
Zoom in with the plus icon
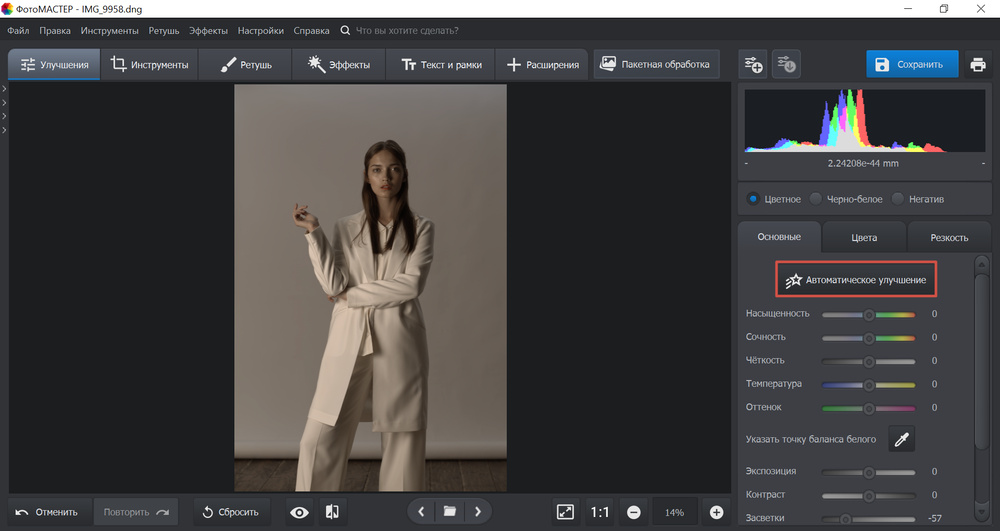716,512
